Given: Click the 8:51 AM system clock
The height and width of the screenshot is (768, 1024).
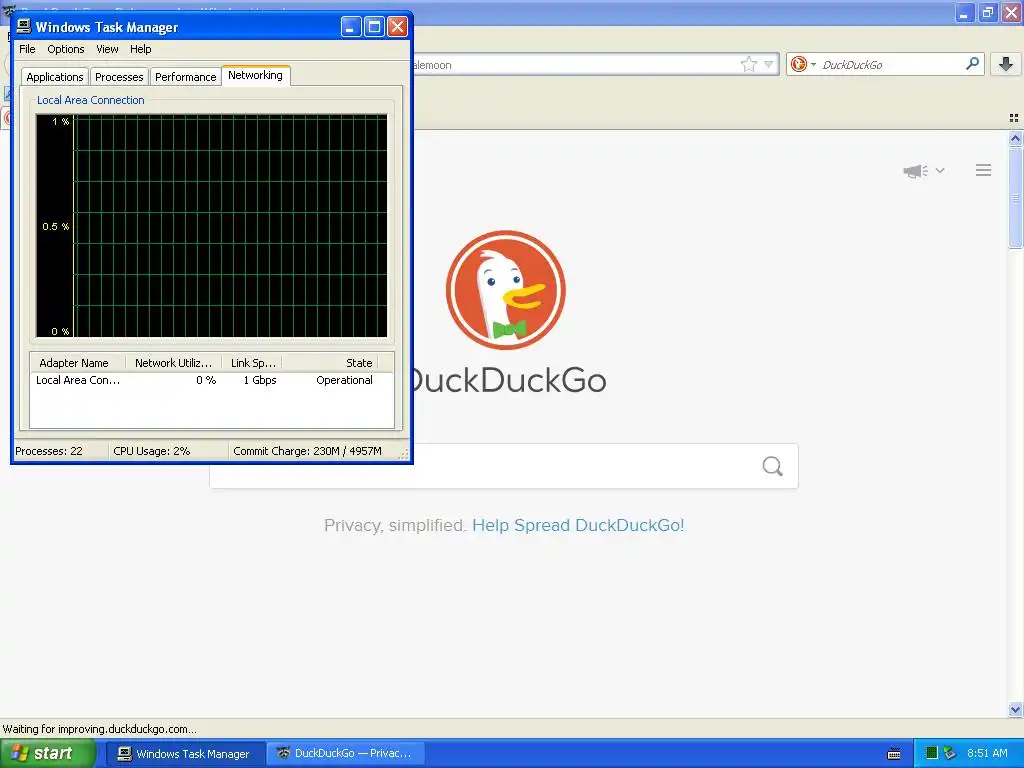Looking at the screenshot, I should point(987,754).
